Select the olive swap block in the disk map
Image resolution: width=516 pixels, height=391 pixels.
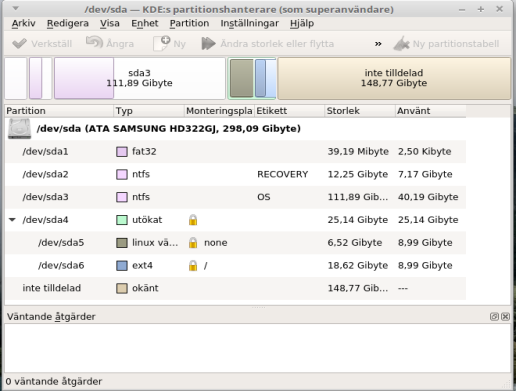tap(242, 78)
